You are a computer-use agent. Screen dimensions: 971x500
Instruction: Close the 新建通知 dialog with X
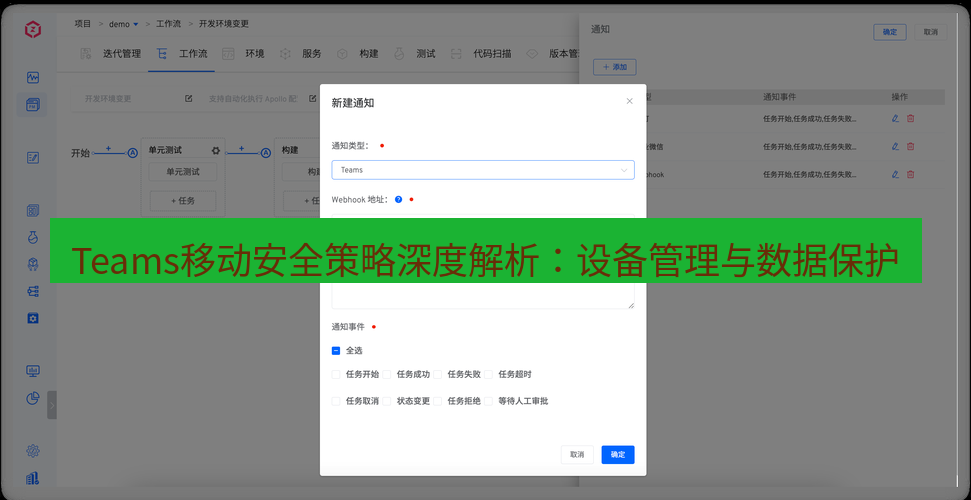[630, 101]
